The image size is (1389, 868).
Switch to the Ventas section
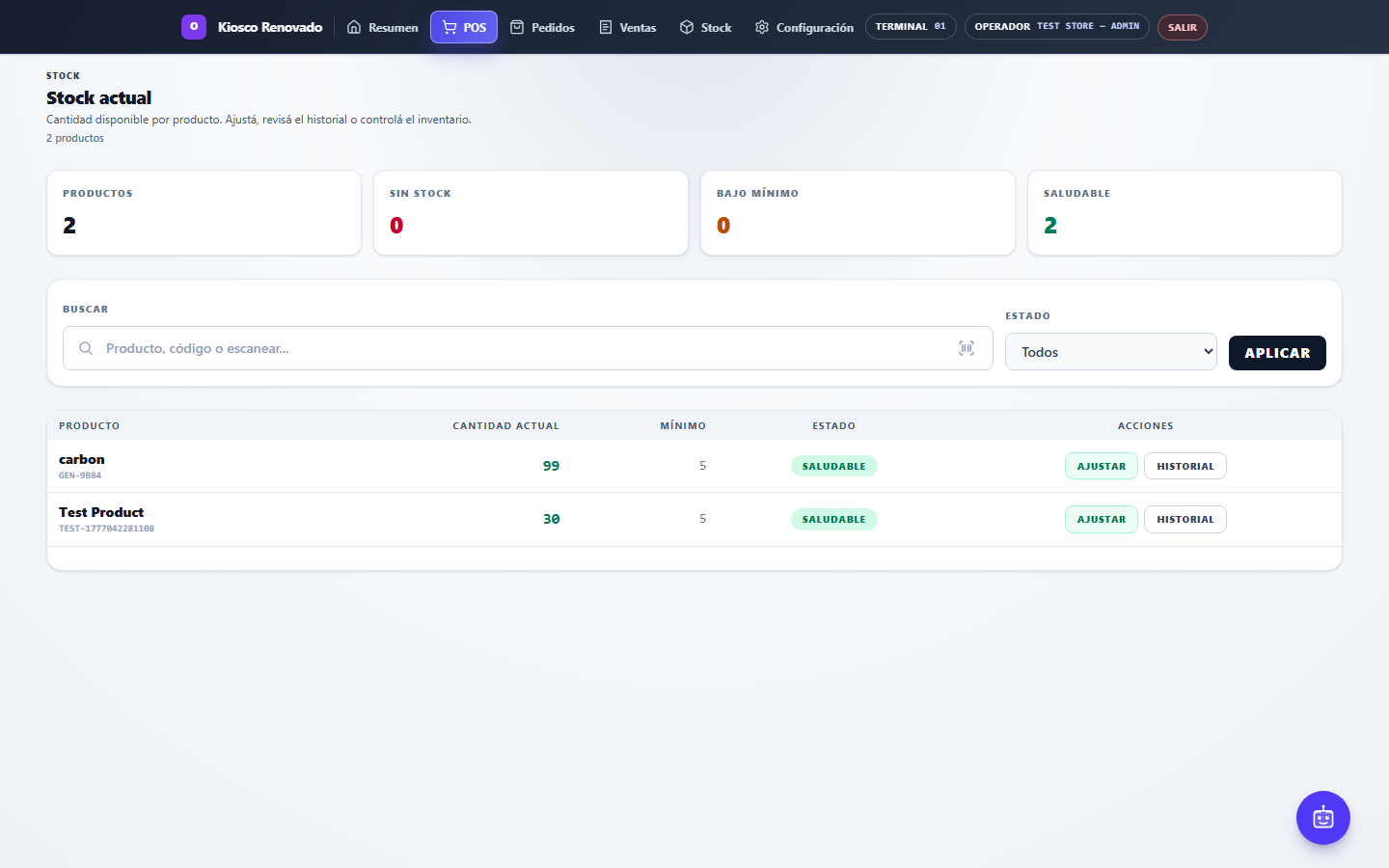tap(628, 27)
